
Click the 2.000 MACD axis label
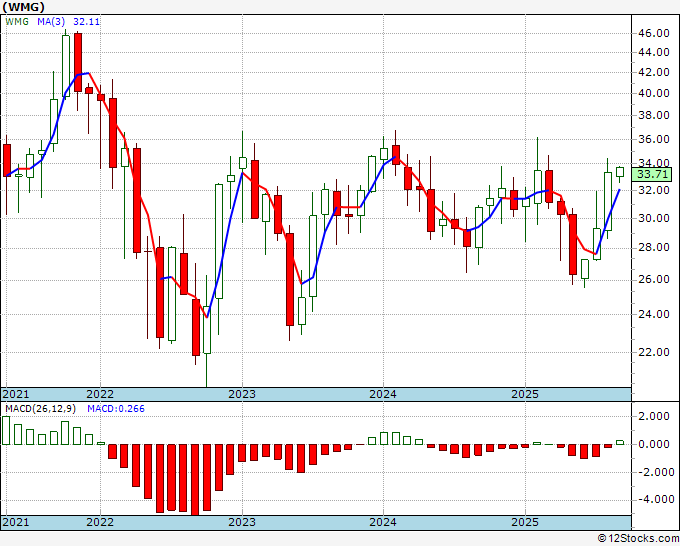(654, 416)
